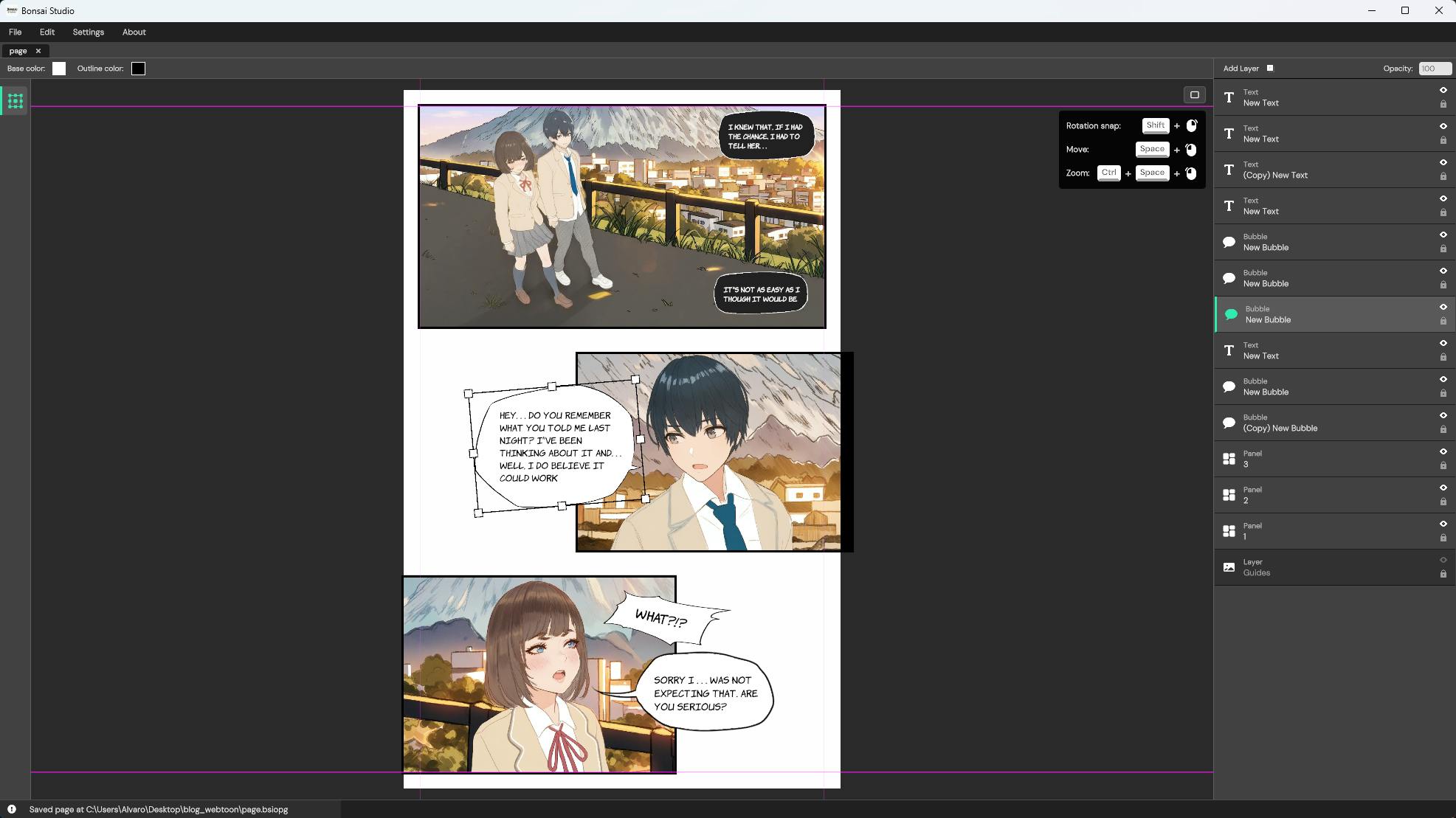Click lock icon of New Bubble layer above (Copy) New Bubble
The image size is (1456, 818).
point(1443,393)
